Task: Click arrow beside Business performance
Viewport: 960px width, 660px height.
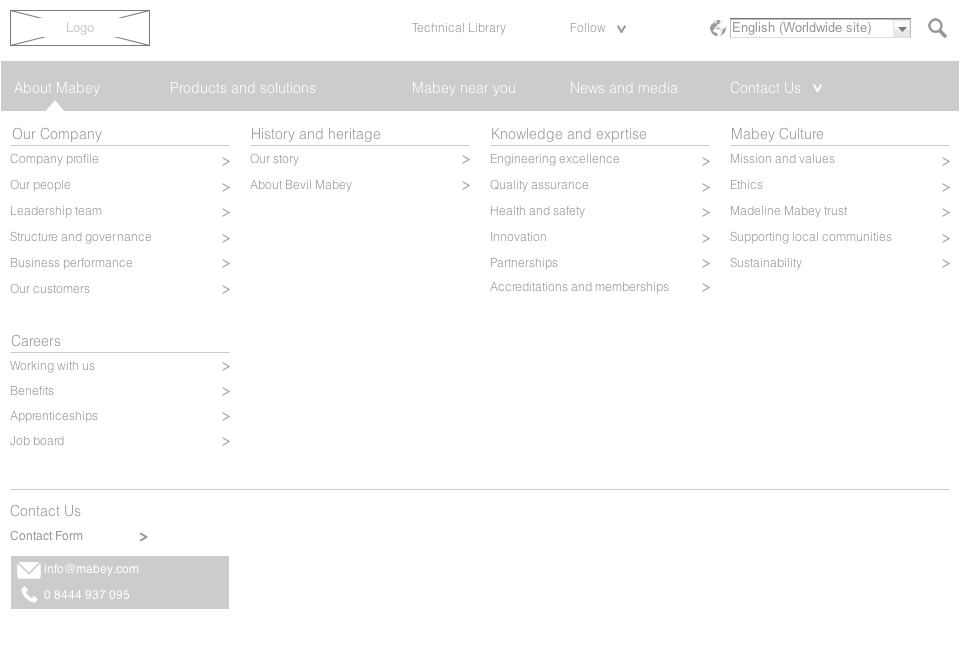Action: click(226, 263)
